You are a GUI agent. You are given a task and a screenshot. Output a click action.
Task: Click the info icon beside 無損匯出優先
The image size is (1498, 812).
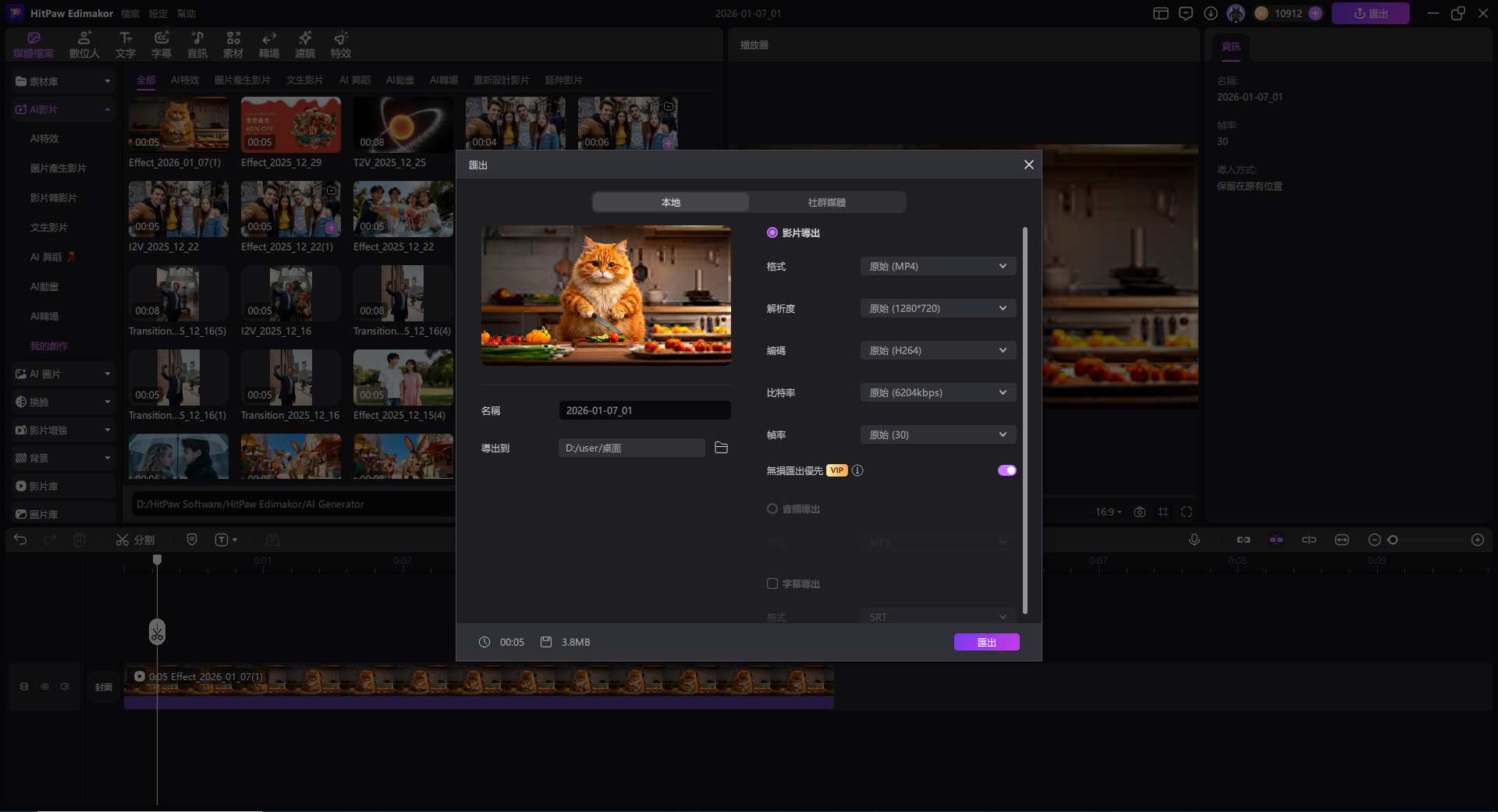(857, 470)
